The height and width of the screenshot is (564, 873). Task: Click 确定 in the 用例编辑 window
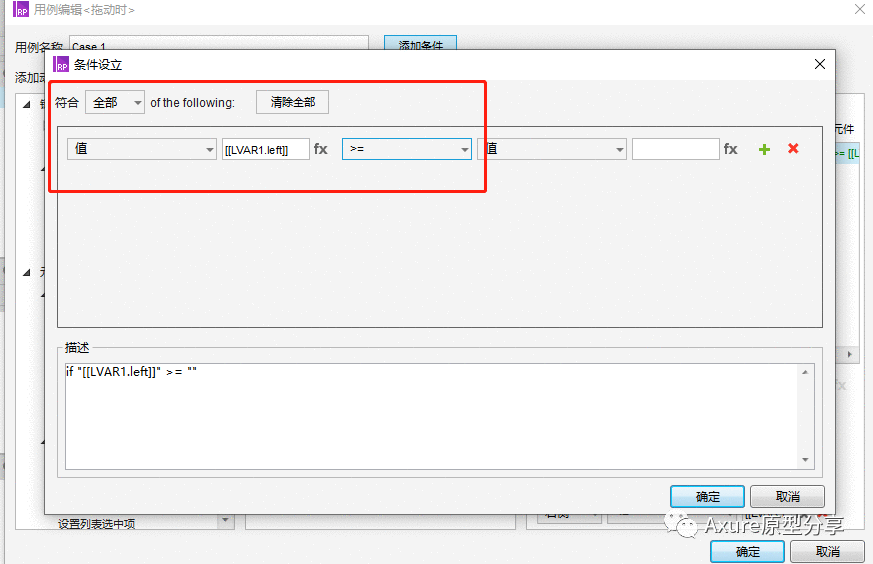point(747,551)
